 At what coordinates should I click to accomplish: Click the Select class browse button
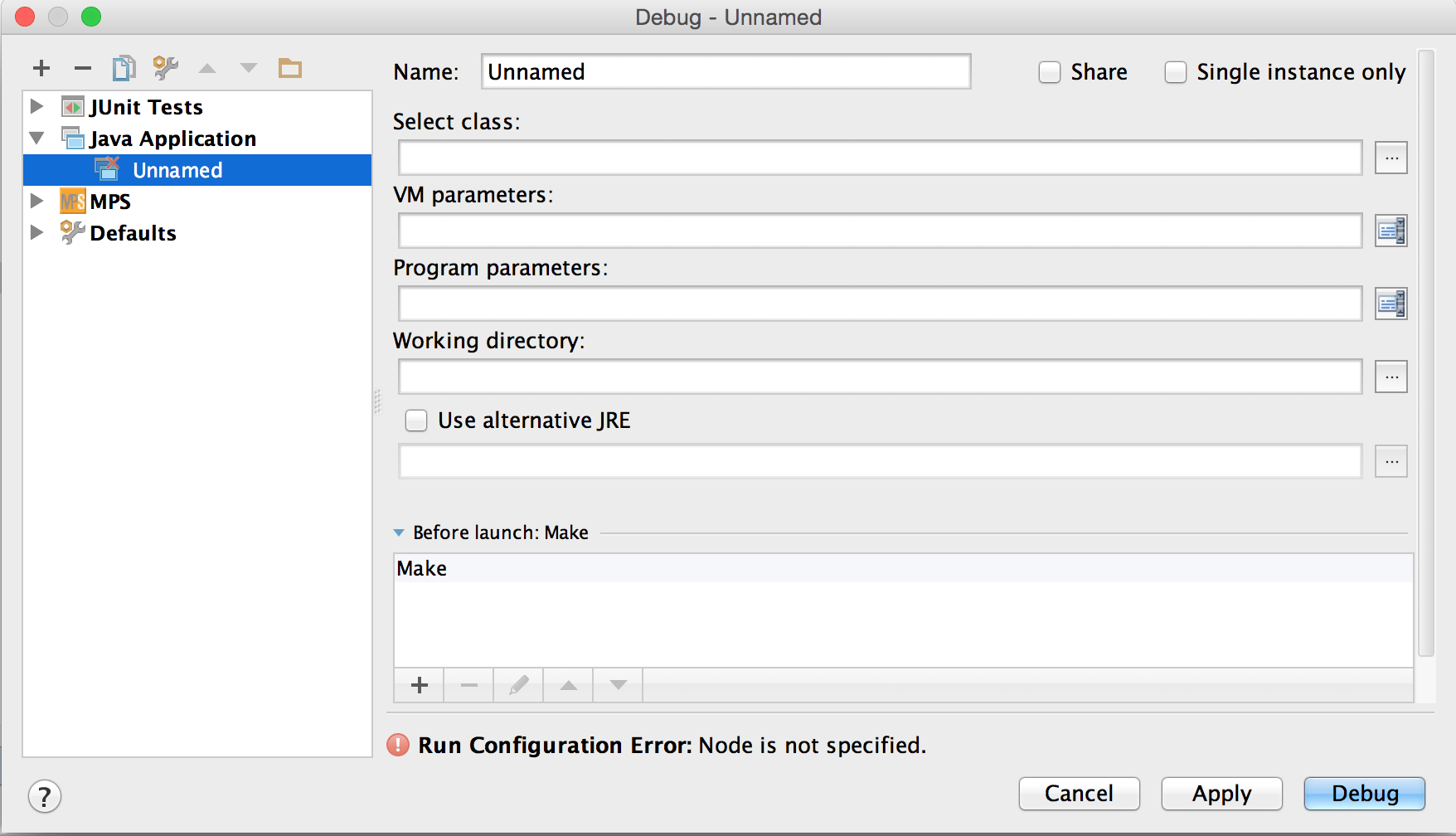point(1390,158)
